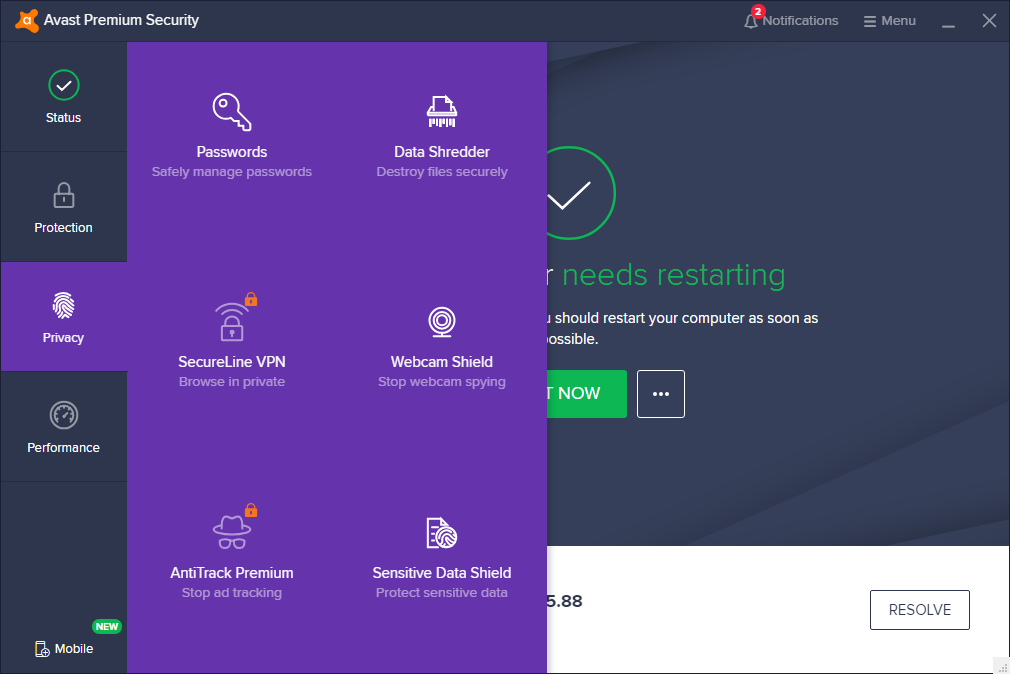Select the Privacy tab label

pyautogui.click(x=64, y=338)
